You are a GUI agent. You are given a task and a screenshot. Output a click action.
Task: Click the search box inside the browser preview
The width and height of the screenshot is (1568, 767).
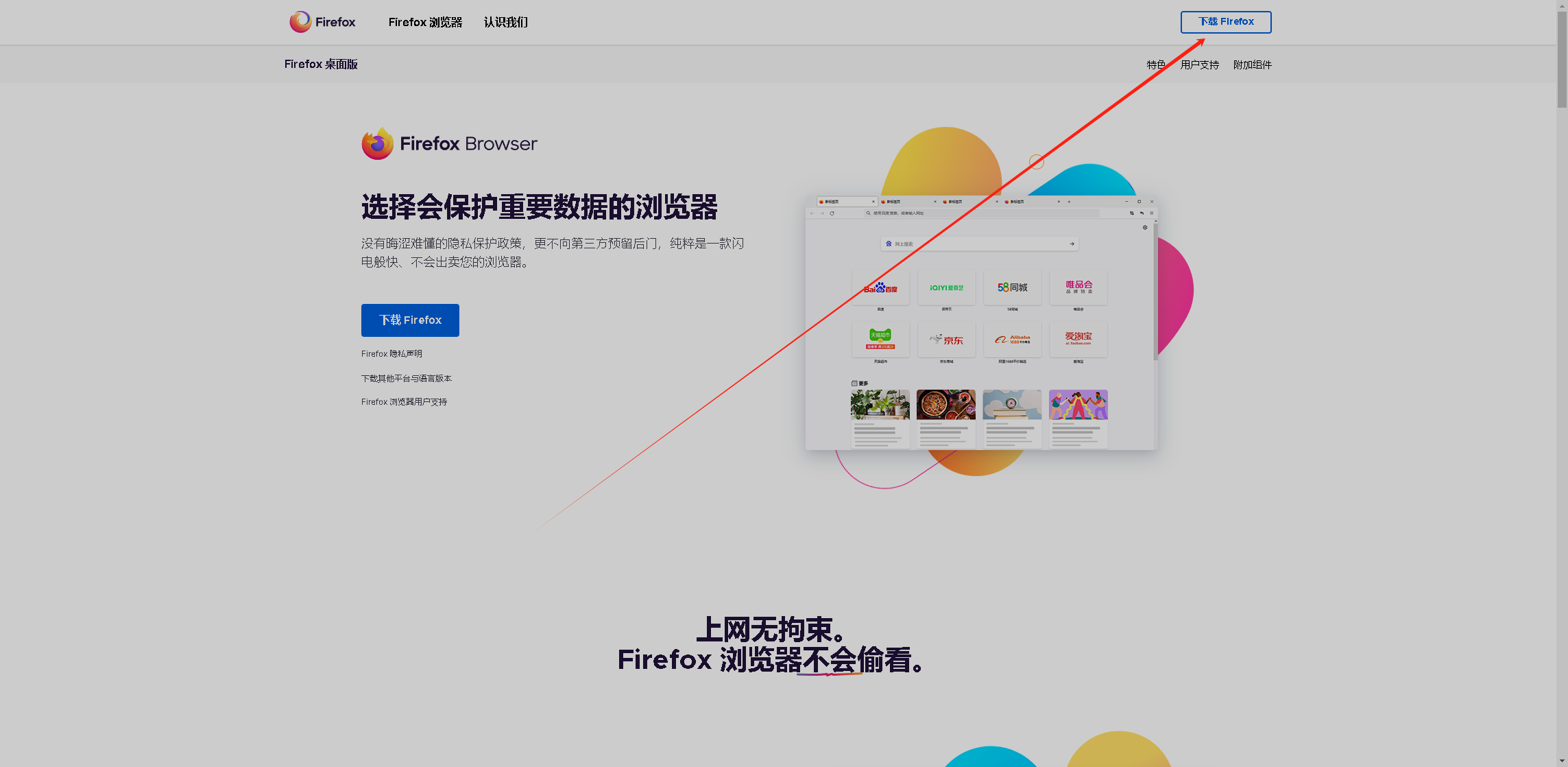tap(979, 244)
